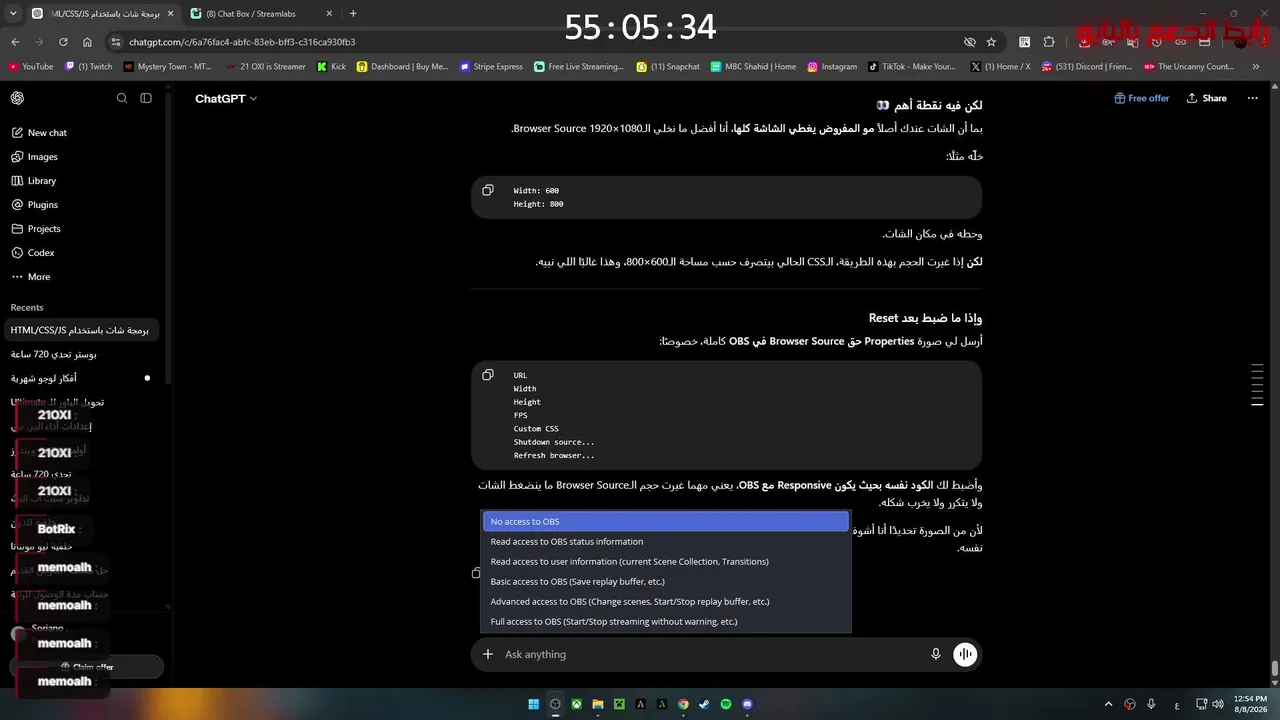Open Instagram bookmark
Screen dimensions: 1280x720
[832, 67]
